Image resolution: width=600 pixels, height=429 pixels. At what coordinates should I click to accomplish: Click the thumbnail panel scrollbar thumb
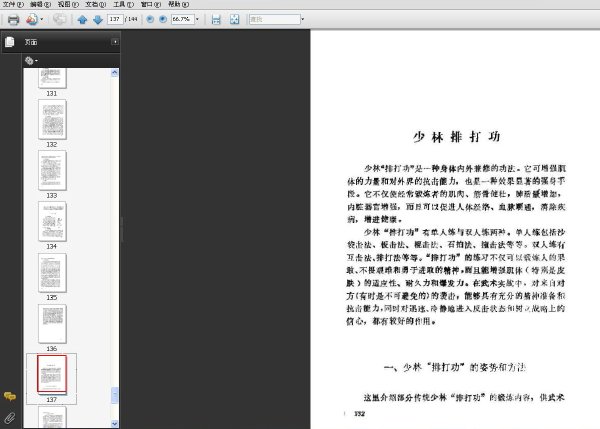[x=114, y=395]
